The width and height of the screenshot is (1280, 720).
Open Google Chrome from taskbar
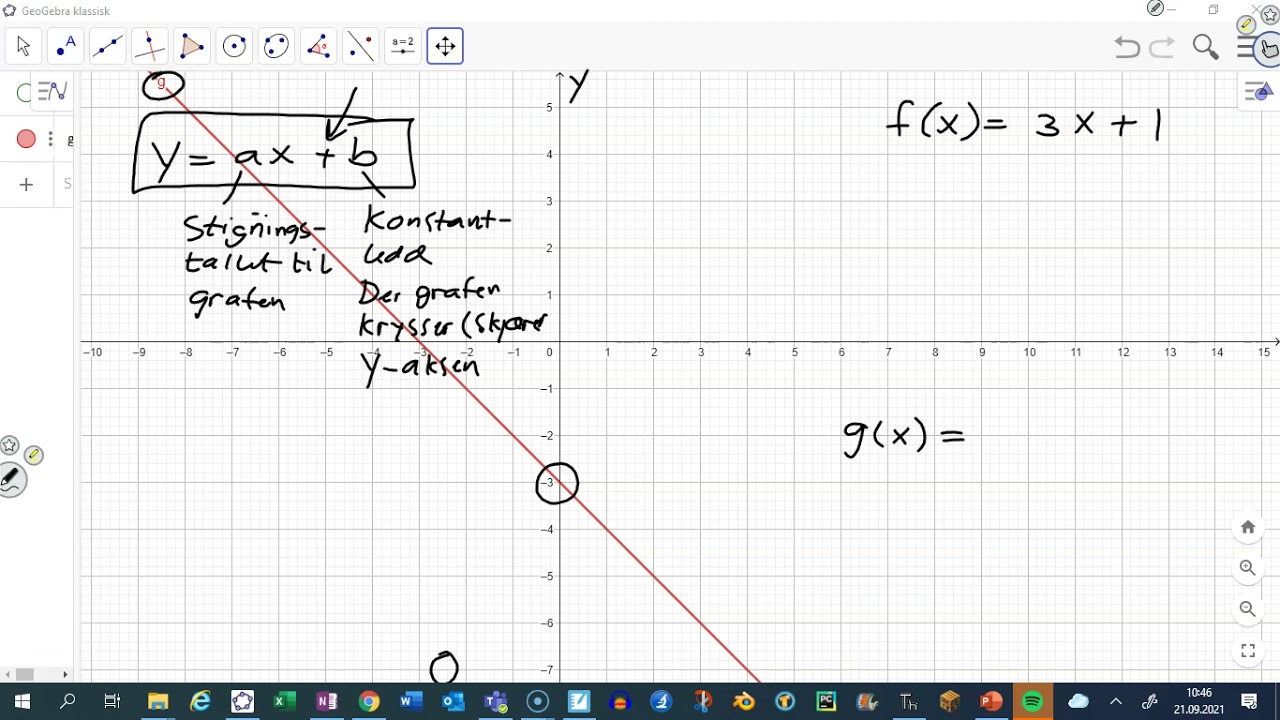(369, 701)
